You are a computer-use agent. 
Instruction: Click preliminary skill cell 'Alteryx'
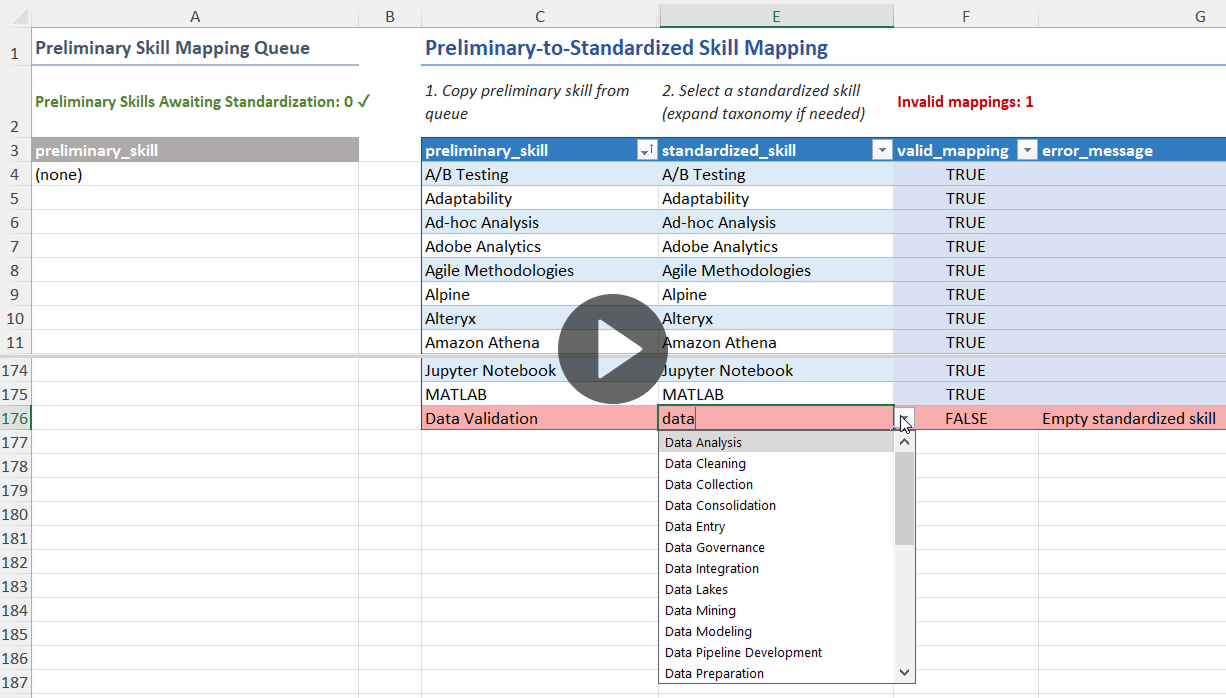(540, 318)
